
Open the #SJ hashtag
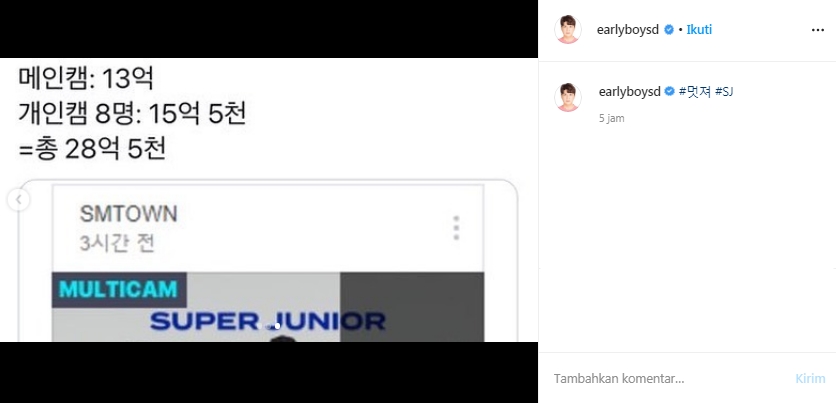[724, 92]
